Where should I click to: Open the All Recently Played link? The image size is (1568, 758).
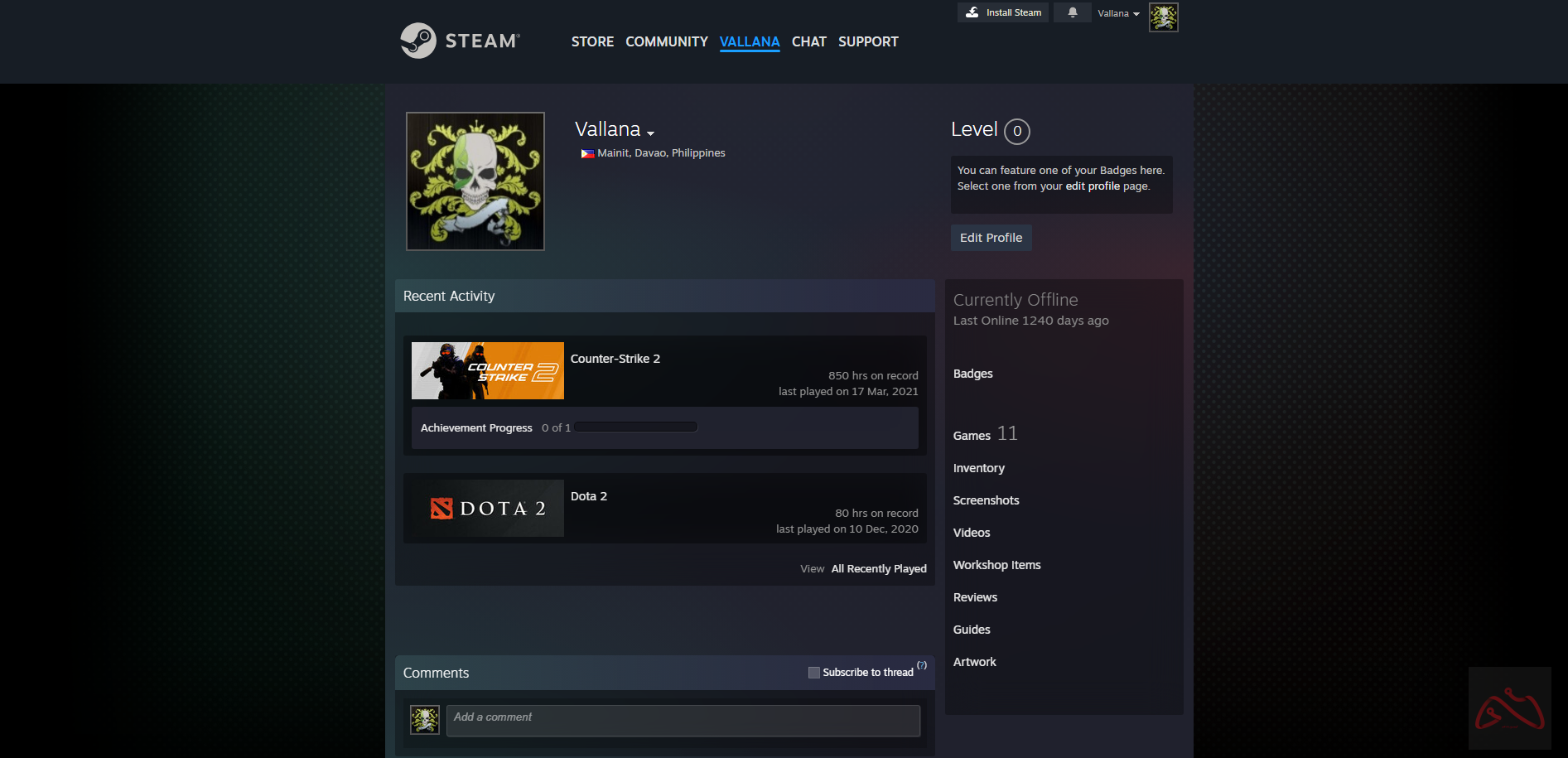878,568
